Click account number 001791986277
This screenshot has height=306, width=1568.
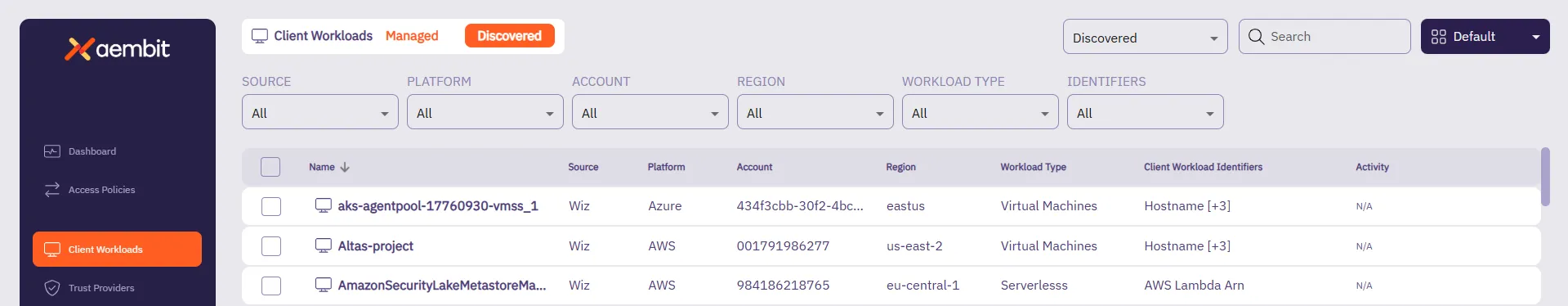click(x=783, y=246)
